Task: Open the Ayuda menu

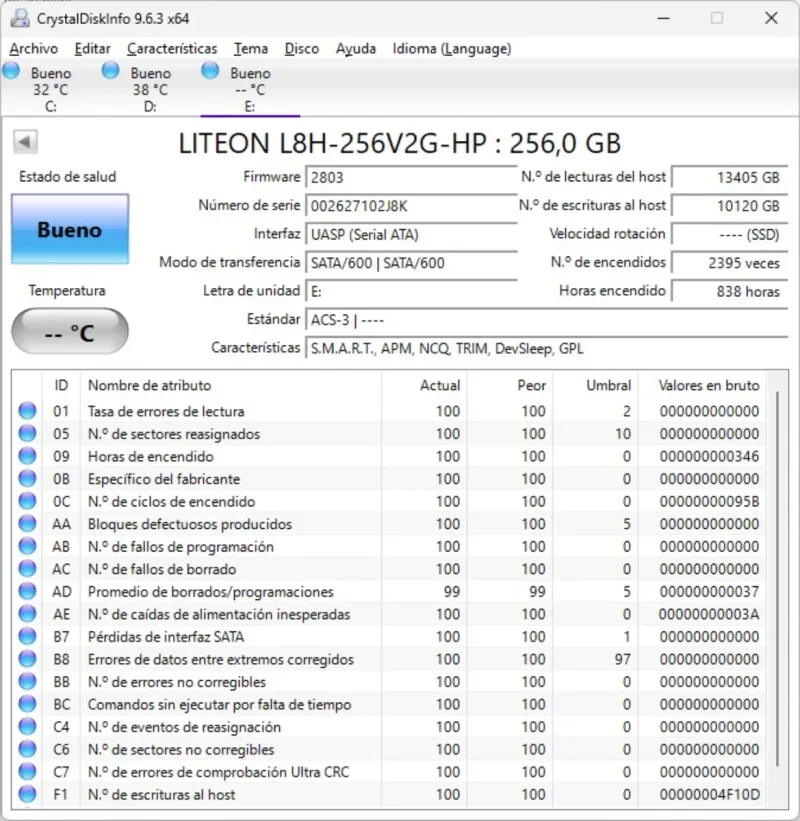Action: tap(356, 49)
